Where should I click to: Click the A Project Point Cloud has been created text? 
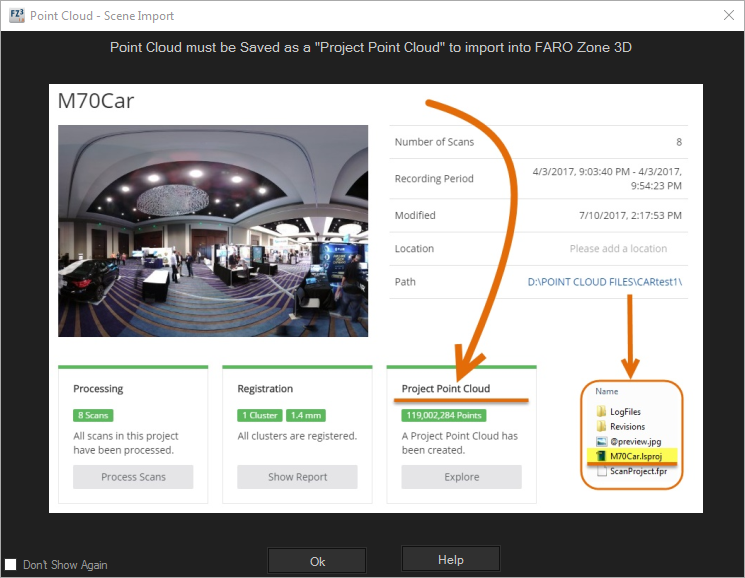pyautogui.click(x=459, y=443)
